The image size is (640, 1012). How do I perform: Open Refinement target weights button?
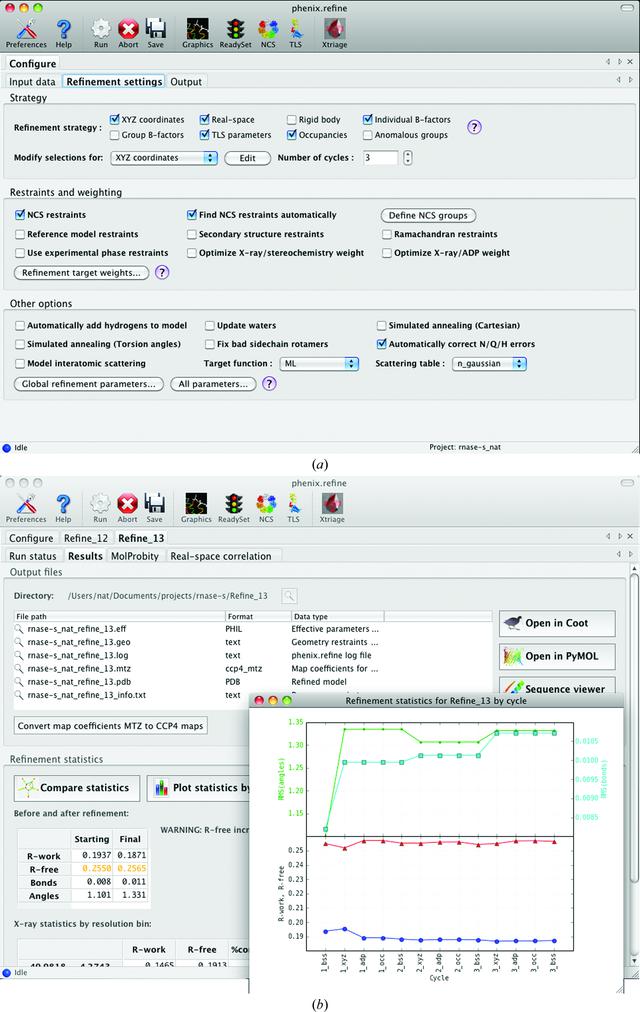click(x=81, y=273)
